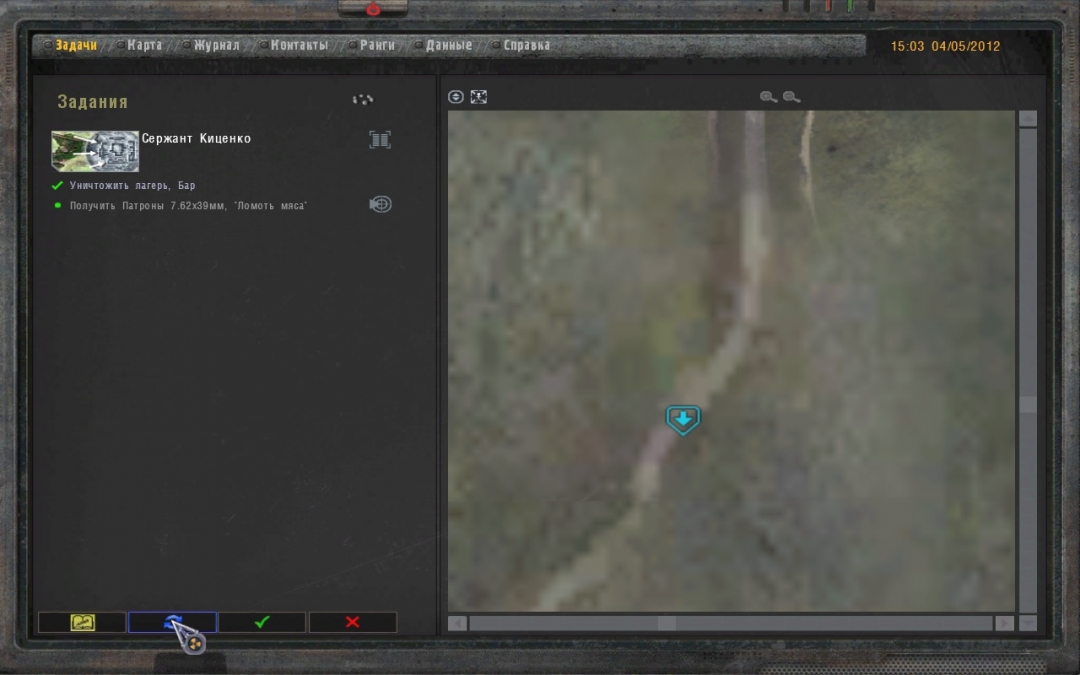Open the Журнал tab
Image resolution: width=1080 pixels, height=675 pixels.
[217, 45]
